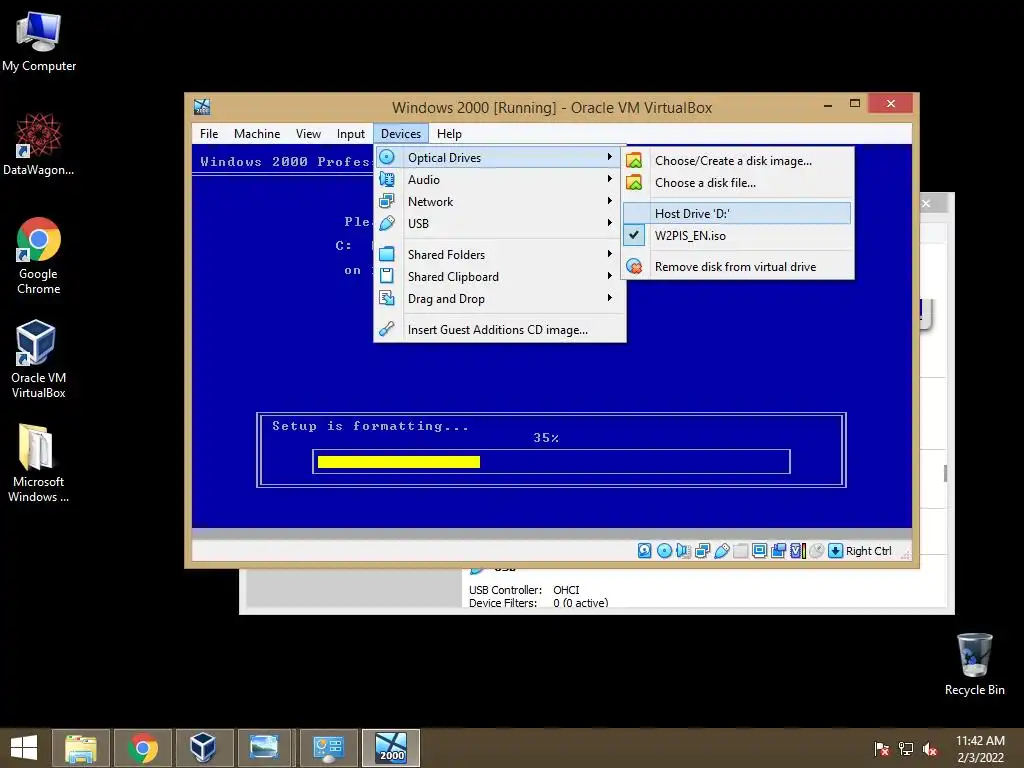Click the photo viewer taskbar icon

click(264, 748)
